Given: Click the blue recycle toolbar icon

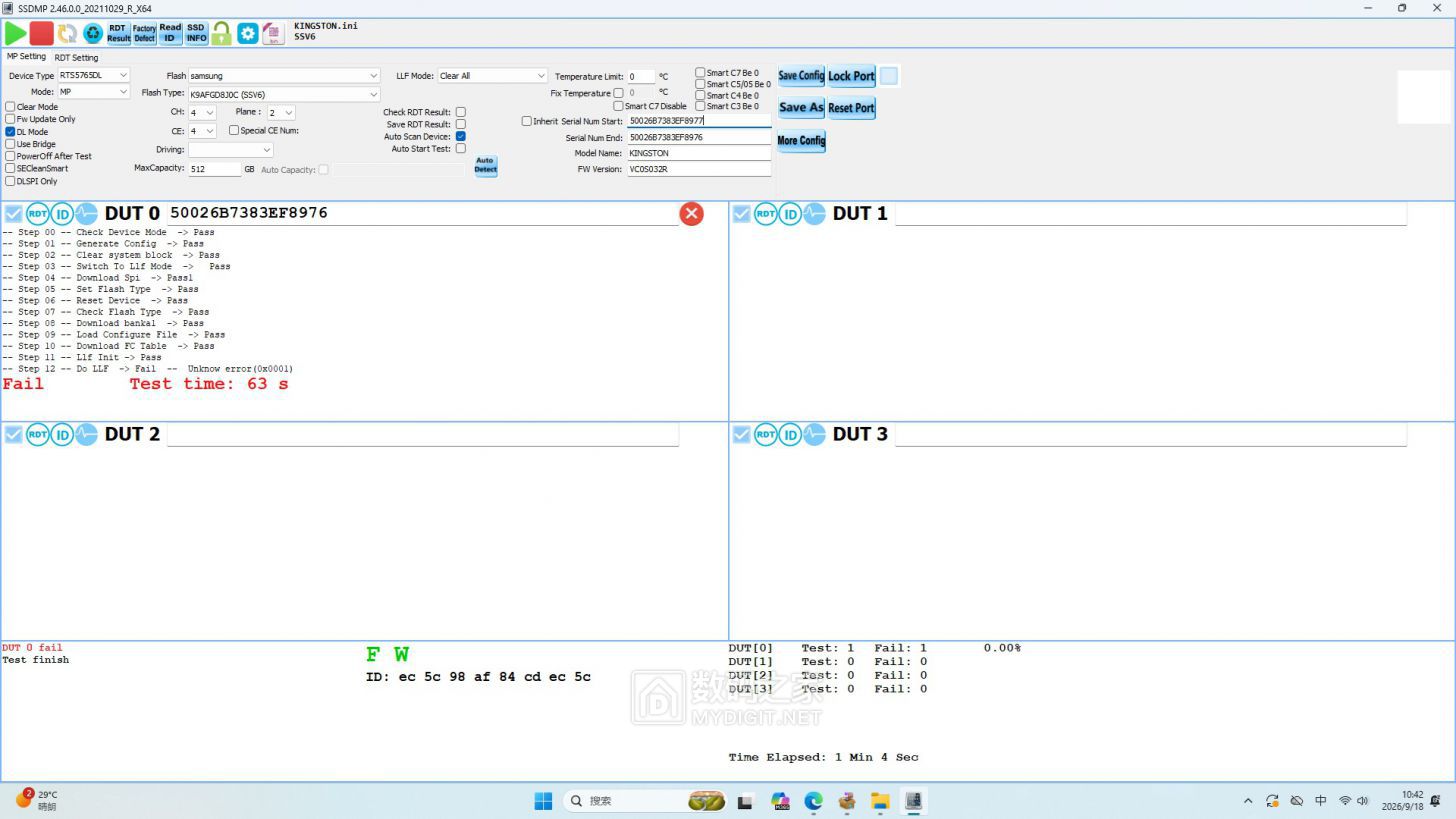Looking at the screenshot, I should coord(93,33).
